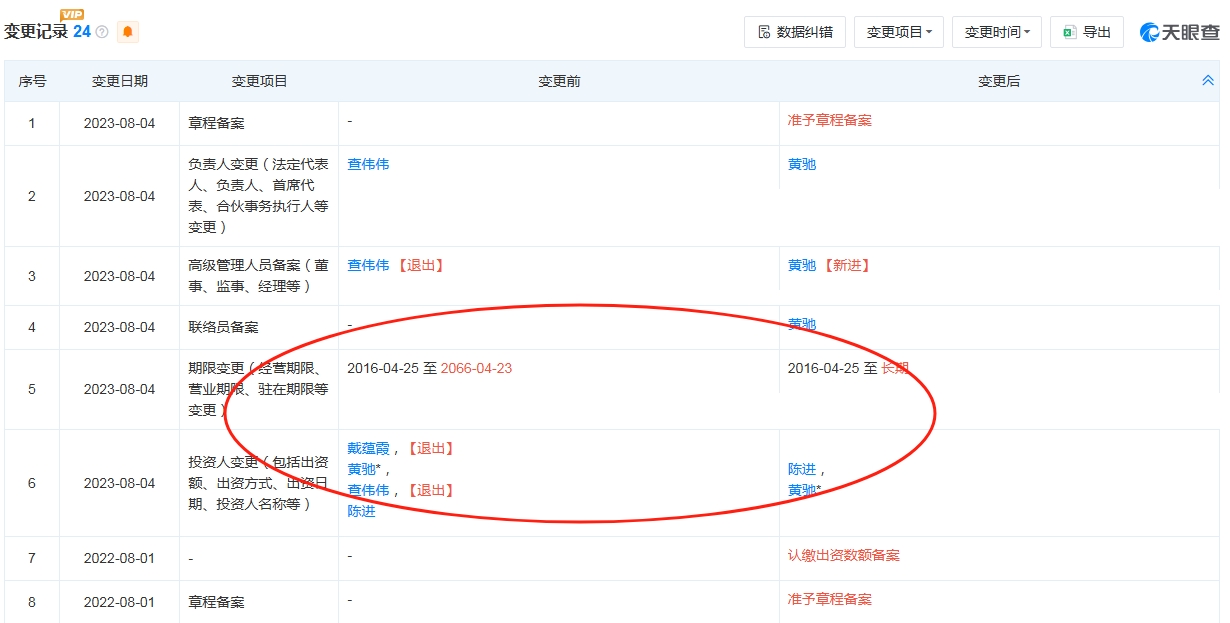Click the notification bell beside 变更记录
The width and height of the screenshot is (1230, 623).
coord(128,31)
